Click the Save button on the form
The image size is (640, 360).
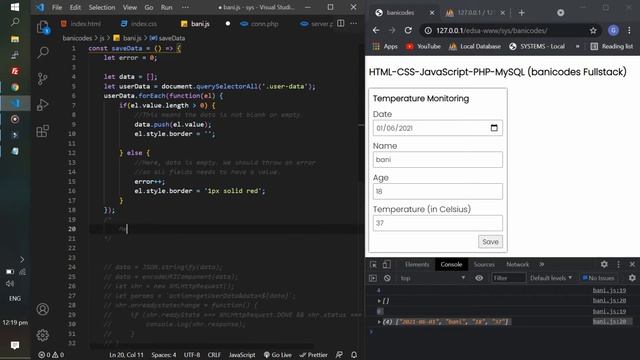490,242
